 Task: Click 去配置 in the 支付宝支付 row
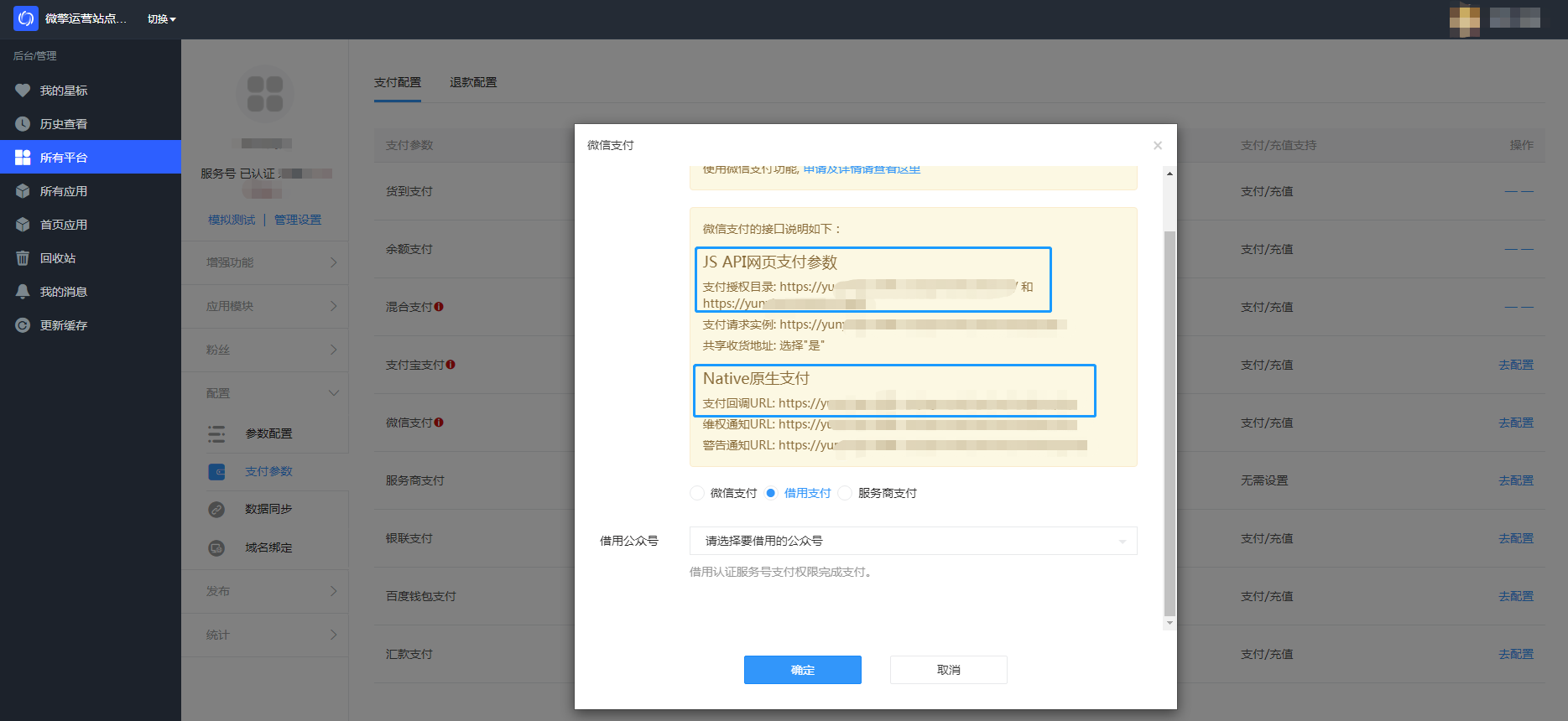pyautogui.click(x=1516, y=365)
